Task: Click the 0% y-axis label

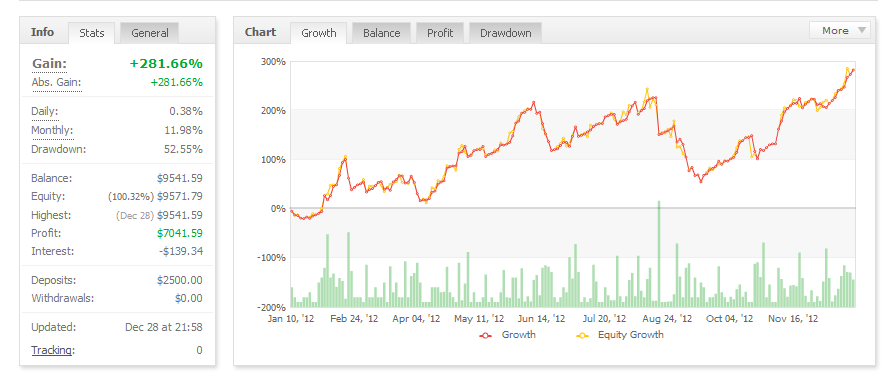Action: coord(278,209)
